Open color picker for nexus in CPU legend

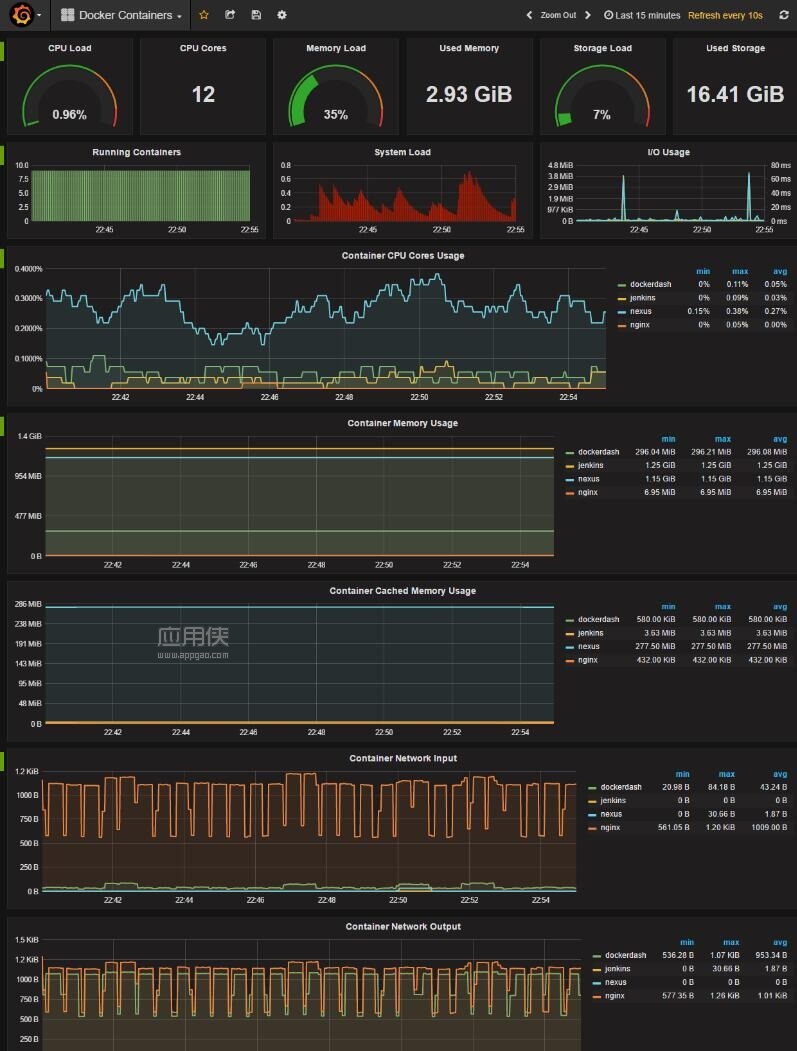point(622,312)
